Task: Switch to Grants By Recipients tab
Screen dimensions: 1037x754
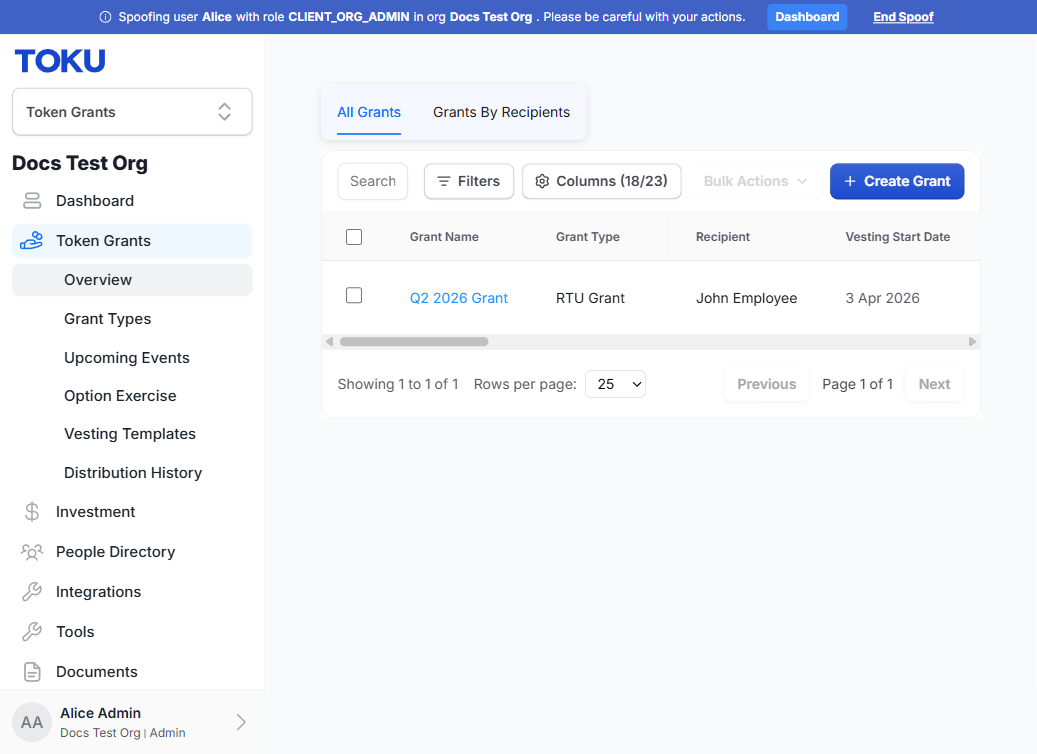Action: pyautogui.click(x=501, y=112)
